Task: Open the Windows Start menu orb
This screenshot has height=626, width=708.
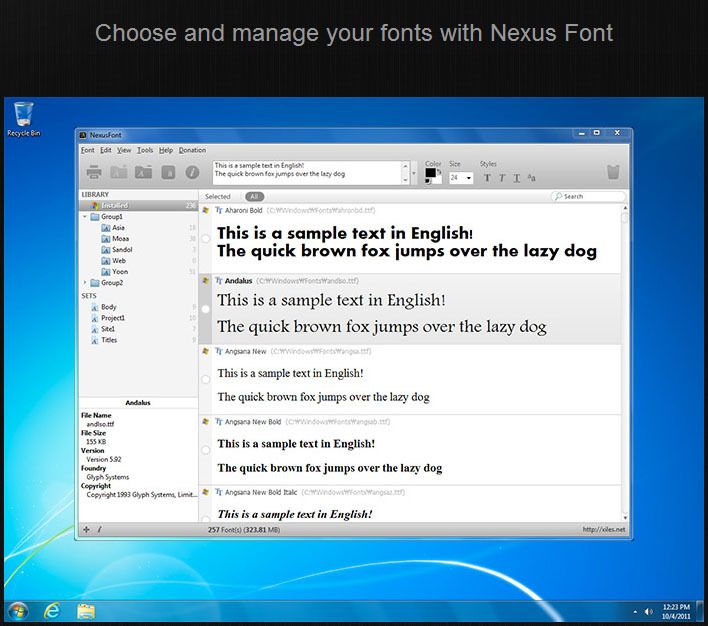Action: [x=18, y=612]
